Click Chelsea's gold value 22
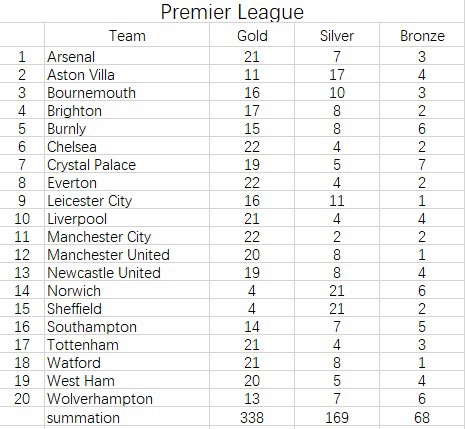Image resolution: width=465 pixels, height=429 pixels. click(252, 146)
